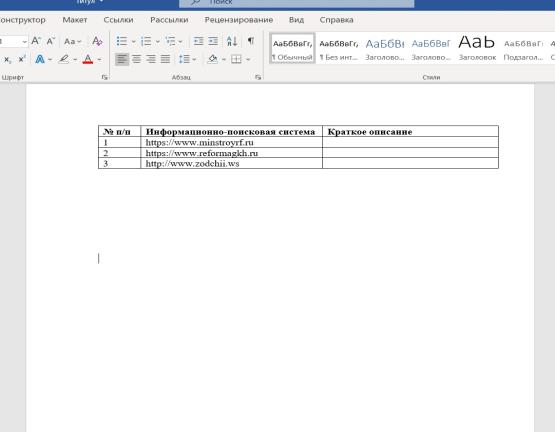Align text left
The width and height of the screenshot is (555, 432).
click(122, 59)
